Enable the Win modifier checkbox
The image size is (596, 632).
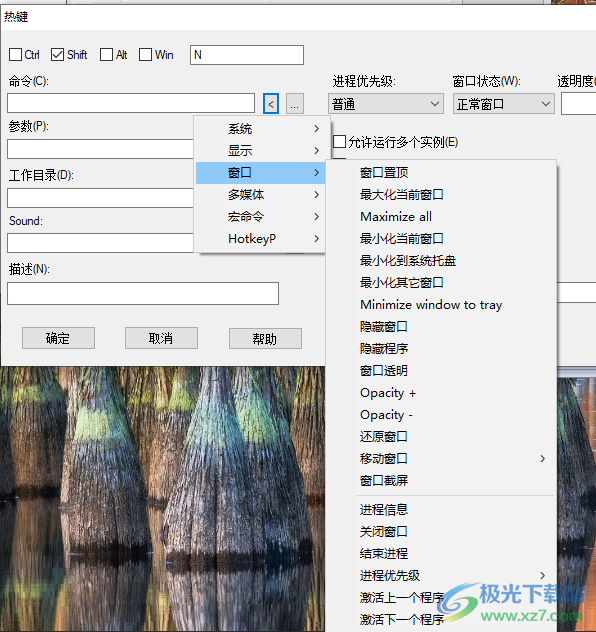[145, 55]
